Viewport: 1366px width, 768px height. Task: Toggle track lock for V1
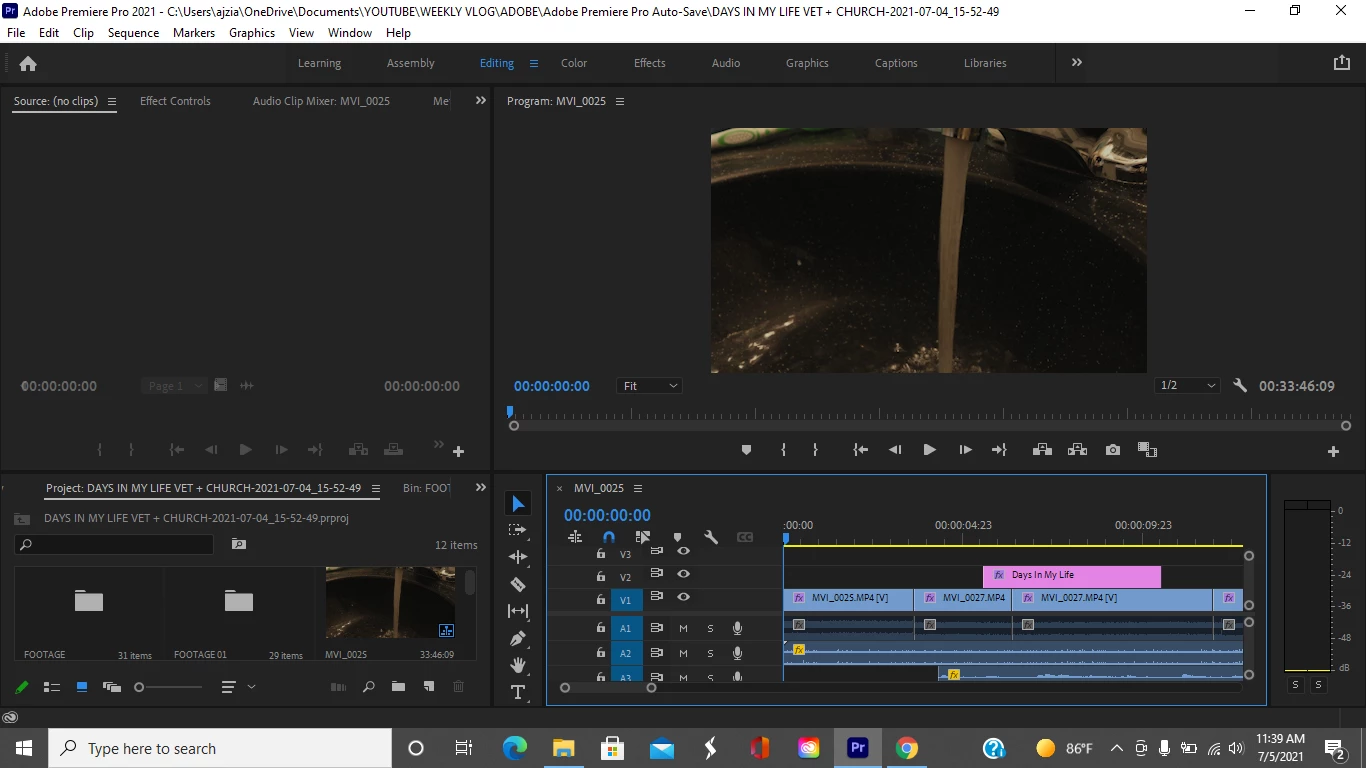(601, 600)
